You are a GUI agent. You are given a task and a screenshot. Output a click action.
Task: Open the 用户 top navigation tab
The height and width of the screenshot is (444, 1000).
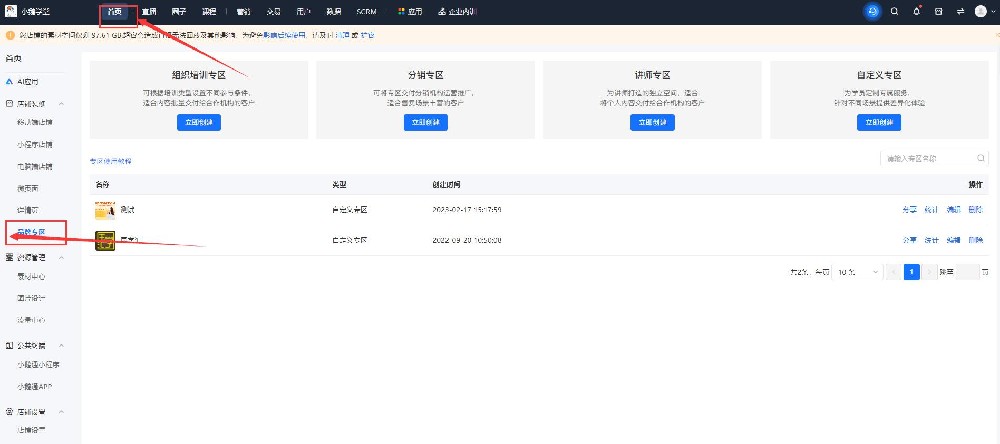[x=304, y=11]
